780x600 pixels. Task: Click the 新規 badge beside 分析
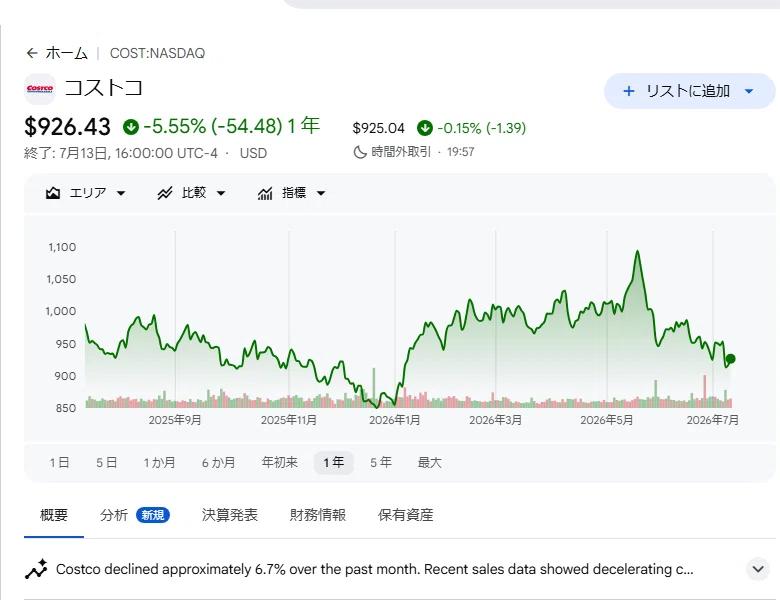pyautogui.click(x=153, y=515)
